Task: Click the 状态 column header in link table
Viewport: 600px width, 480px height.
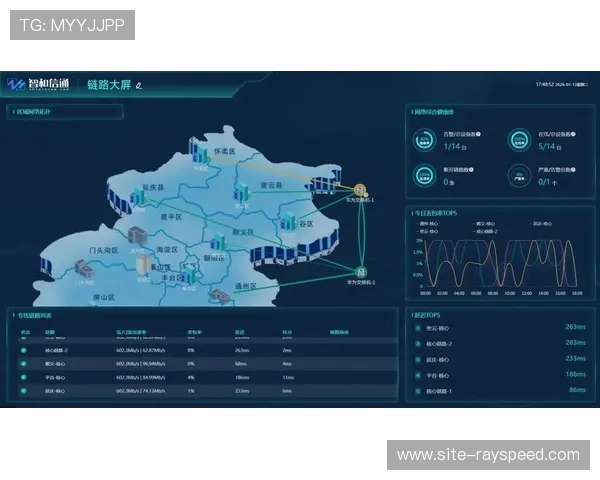Action: (25, 332)
